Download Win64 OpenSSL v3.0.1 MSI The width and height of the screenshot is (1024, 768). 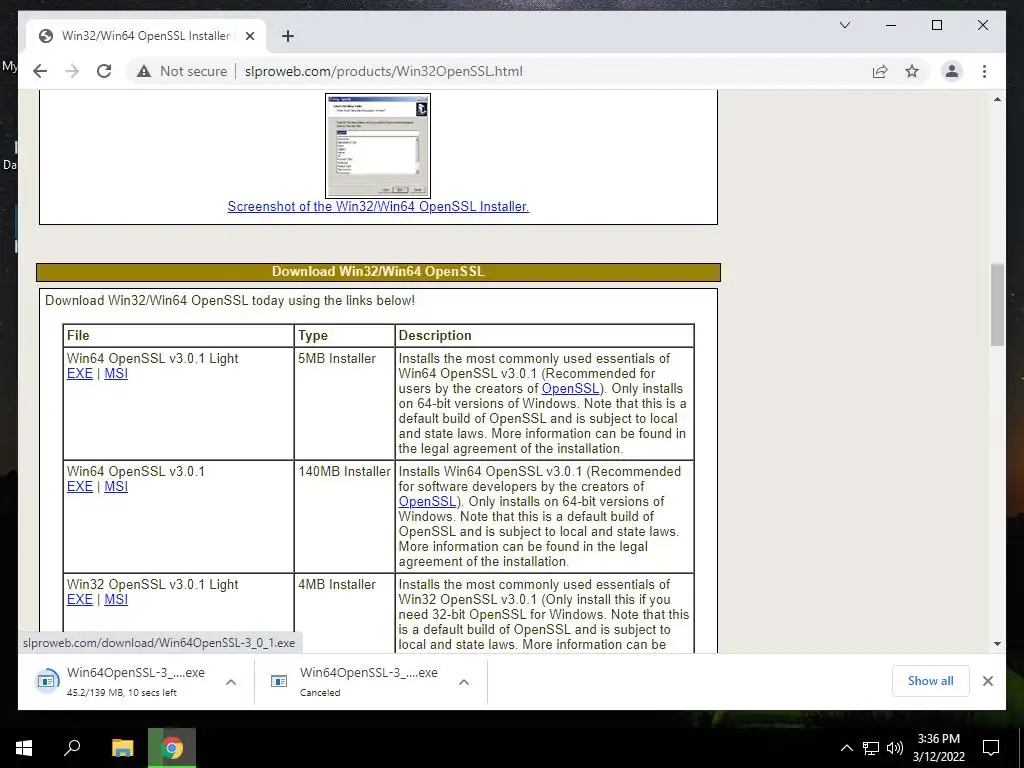116,487
